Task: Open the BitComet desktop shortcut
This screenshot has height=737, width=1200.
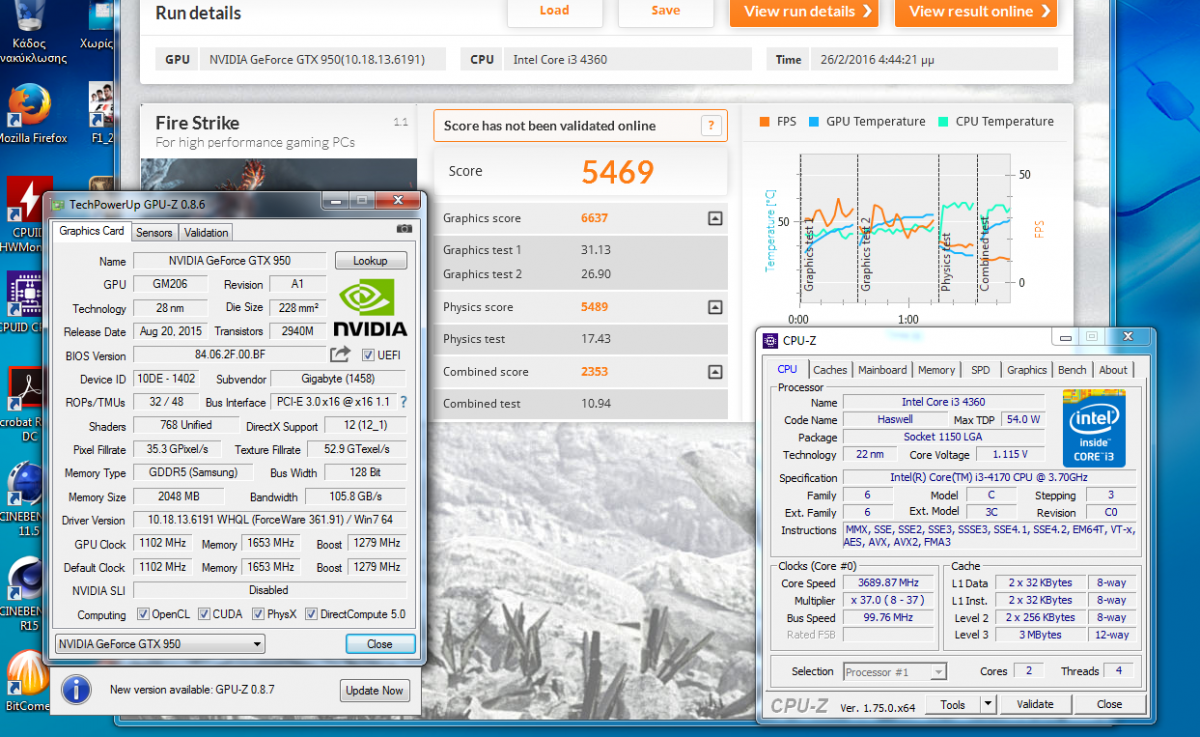Action: (x=25, y=680)
